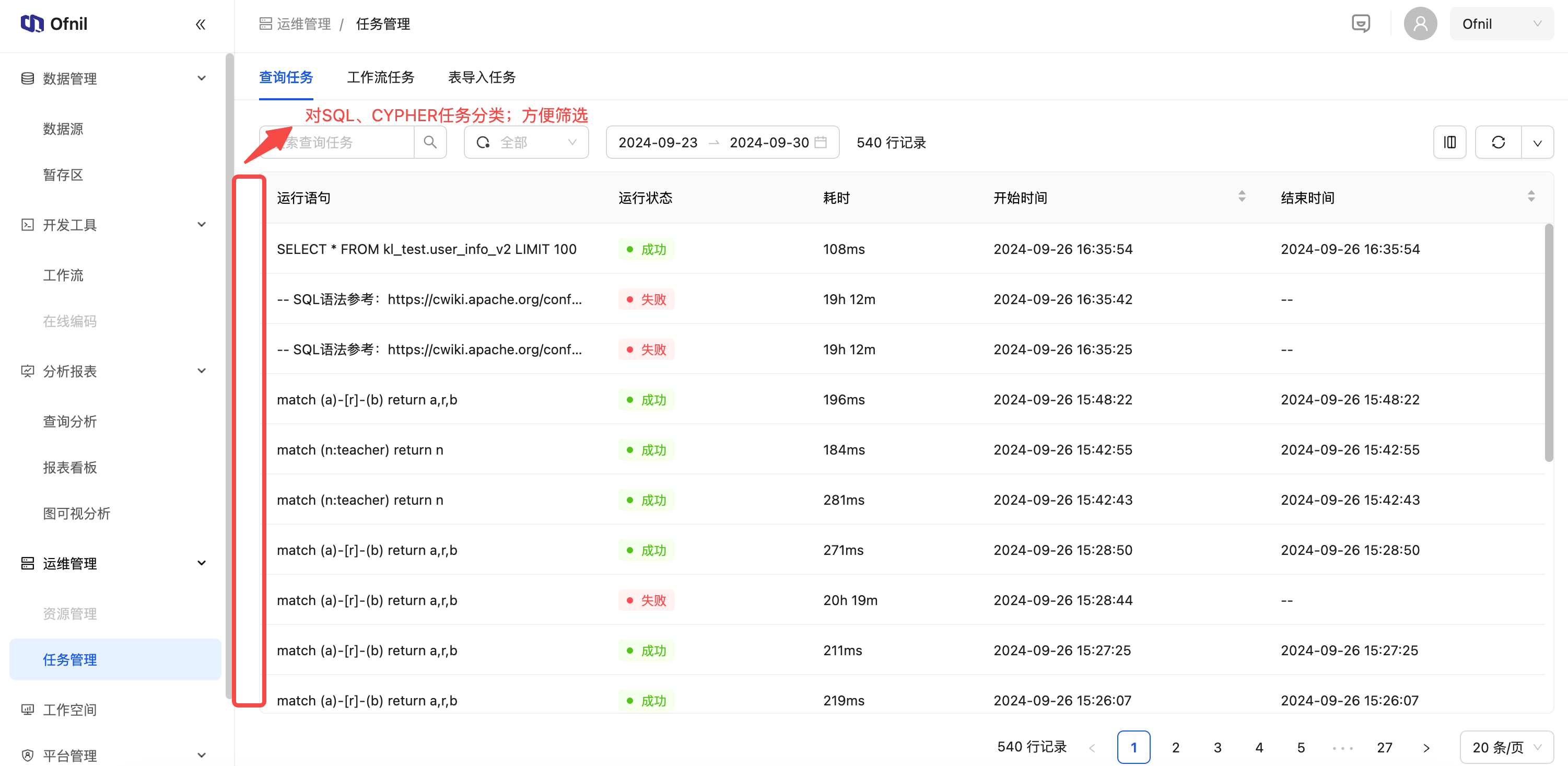Click start date 2024-09-23 field
Image resolution: width=1568 pixels, height=766 pixels.
pyautogui.click(x=658, y=142)
